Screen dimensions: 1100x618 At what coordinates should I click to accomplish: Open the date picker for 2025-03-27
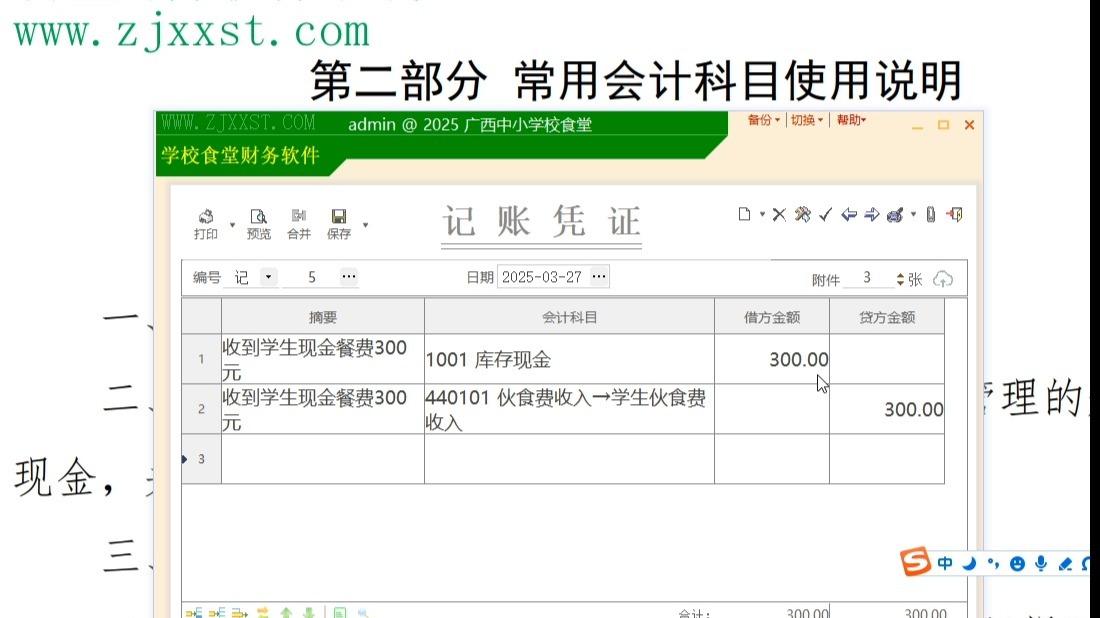pyautogui.click(x=597, y=277)
